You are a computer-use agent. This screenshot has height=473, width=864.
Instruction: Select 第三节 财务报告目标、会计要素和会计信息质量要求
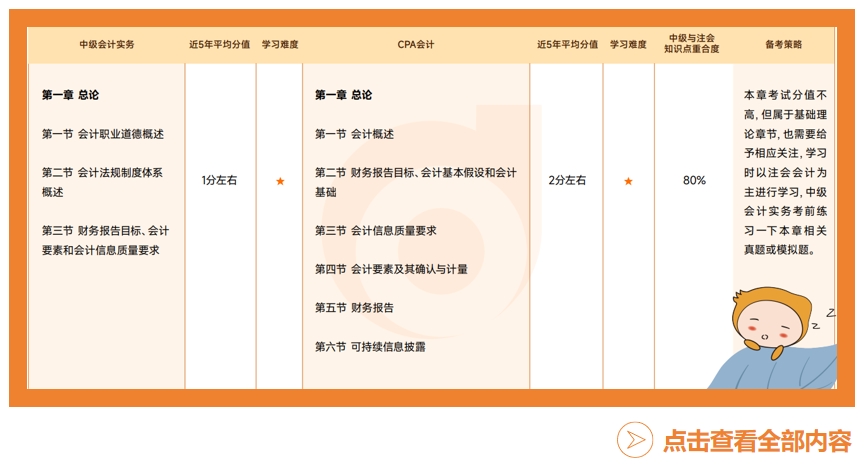pos(105,240)
